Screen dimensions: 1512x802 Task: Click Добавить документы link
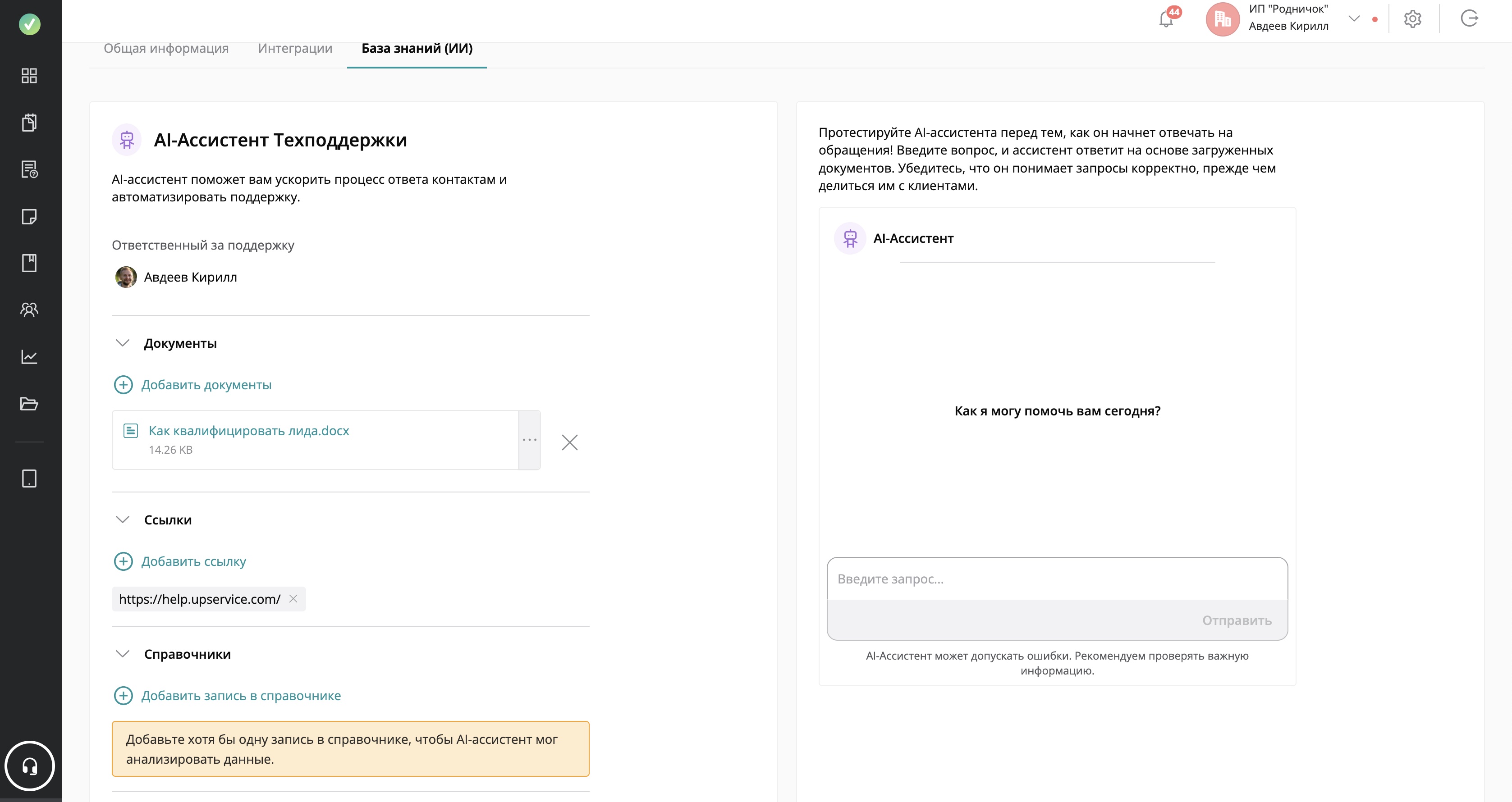click(206, 385)
